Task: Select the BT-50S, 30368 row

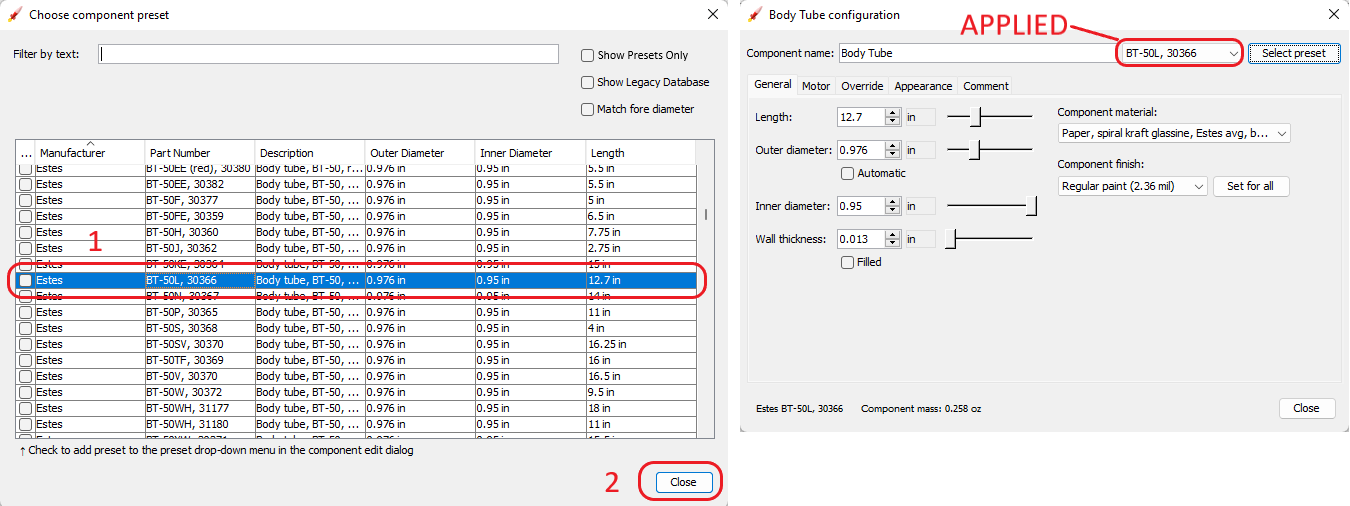Action: (x=358, y=328)
